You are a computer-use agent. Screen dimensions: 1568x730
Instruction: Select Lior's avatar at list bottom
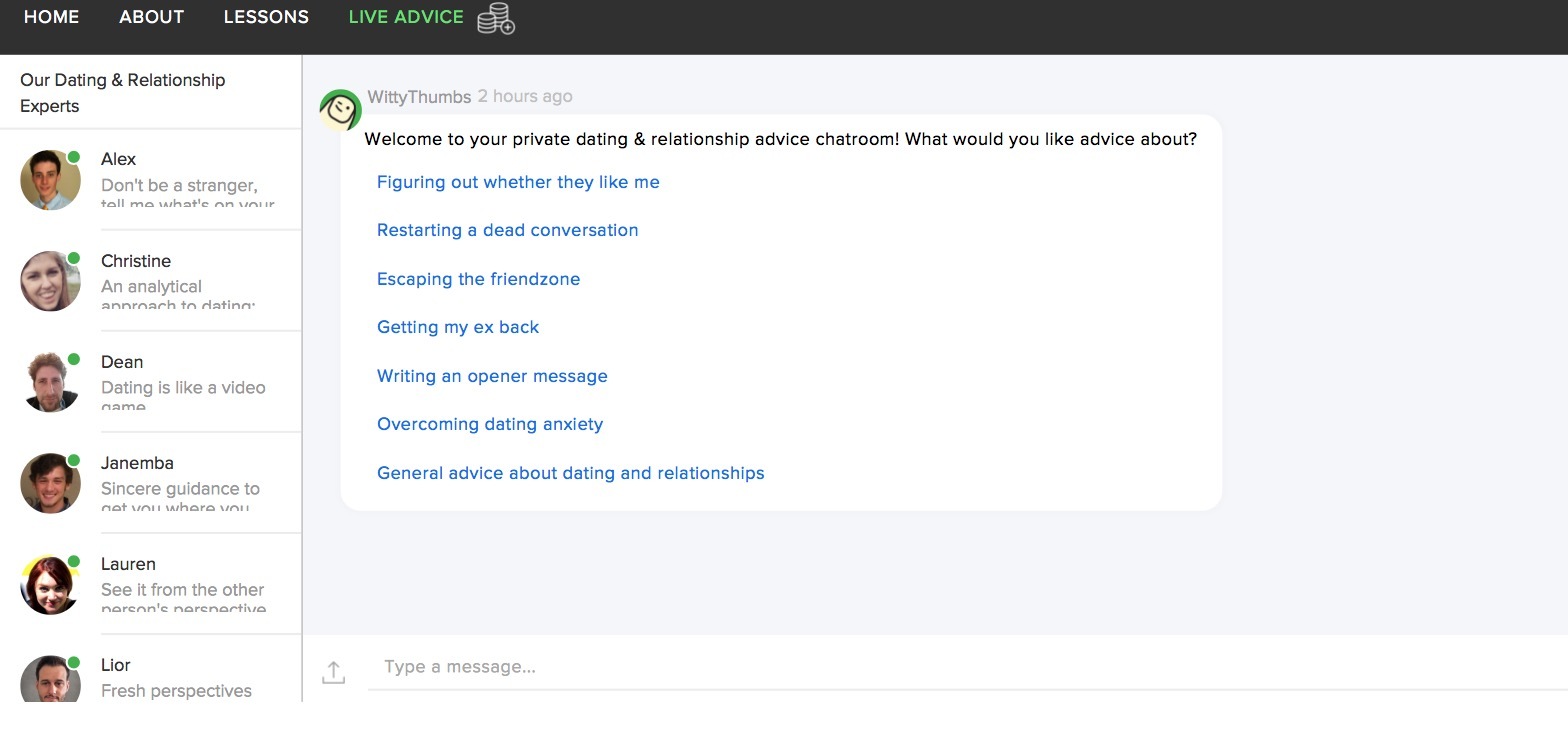(50, 681)
